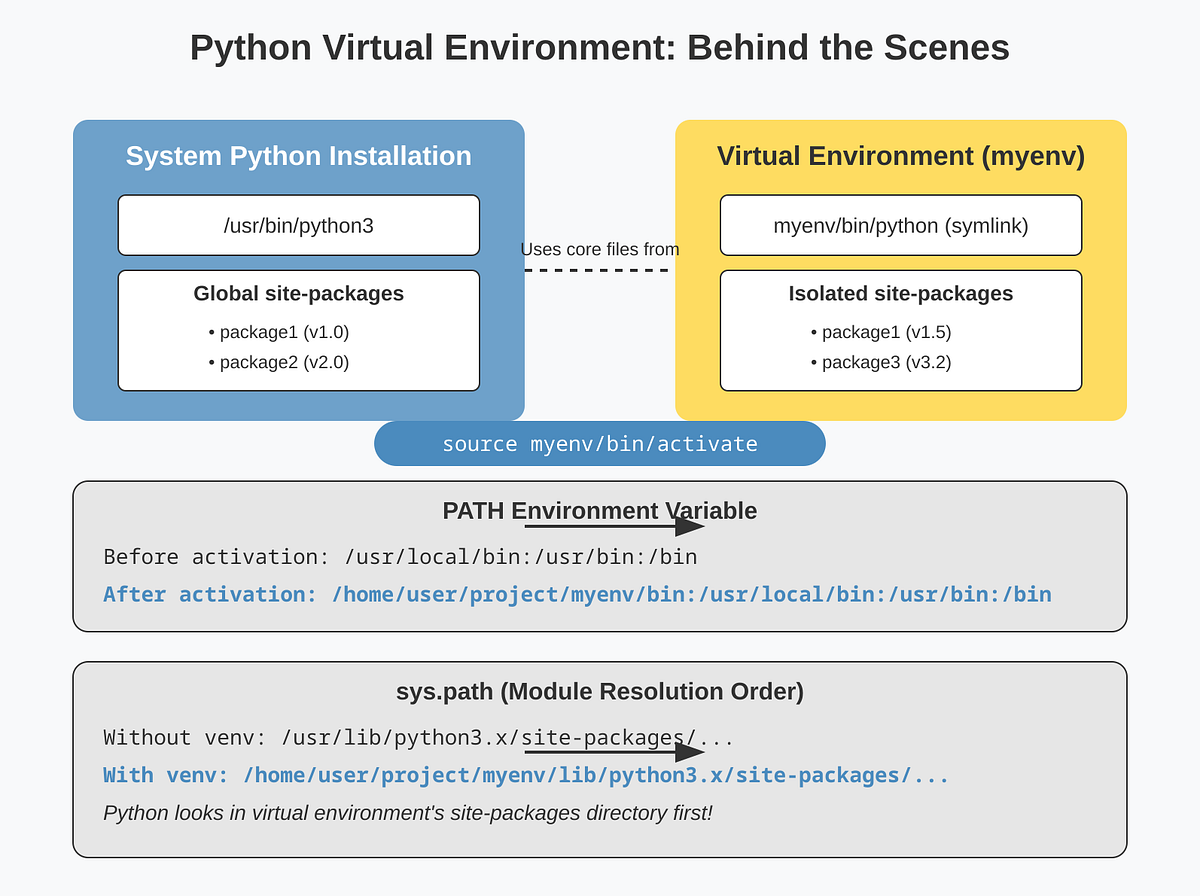Expand the PATH Environment Variable section
The height and width of the screenshot is (896, 1200).
click(x=599, y=555)
